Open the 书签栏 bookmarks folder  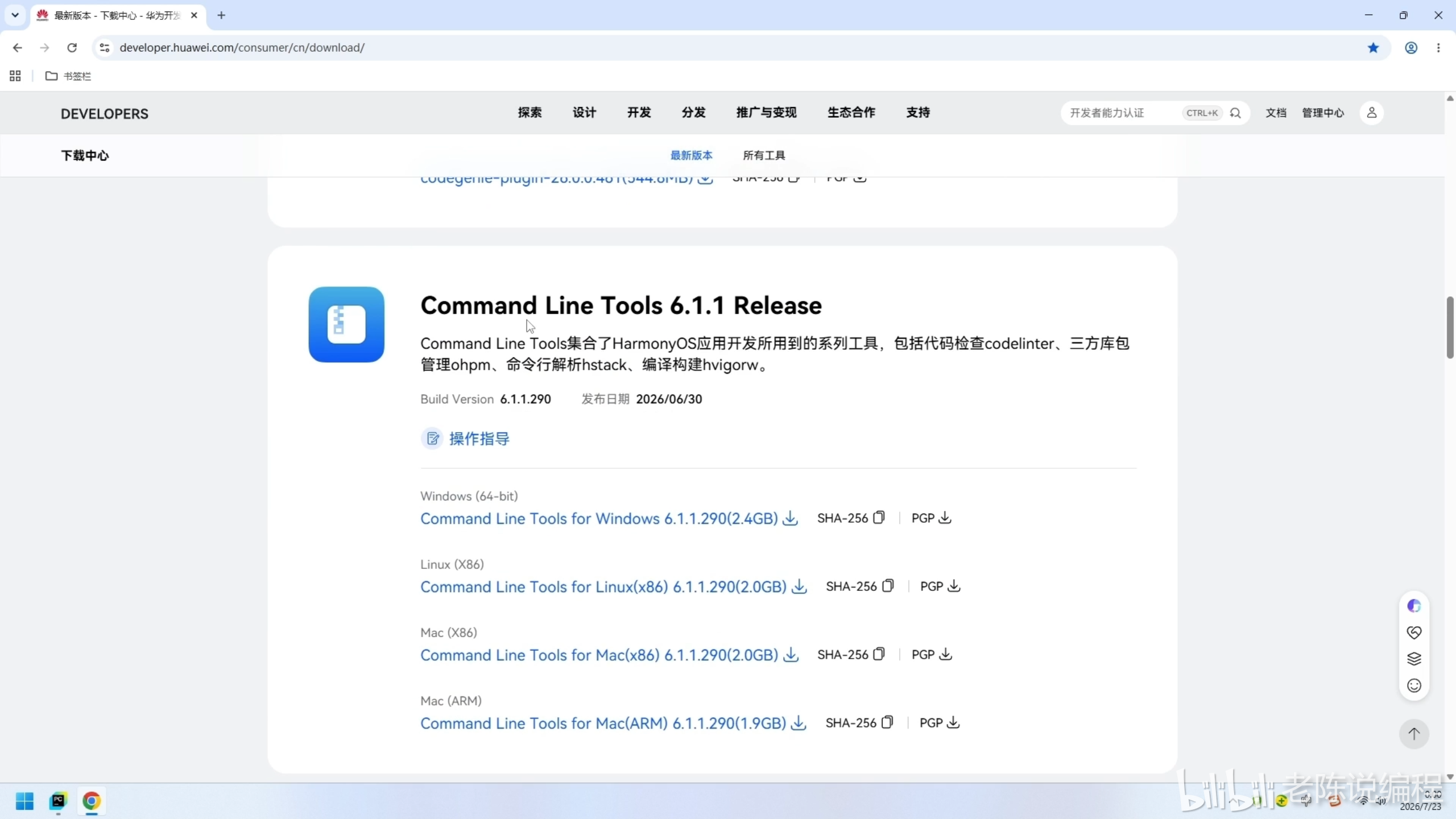click(x=68, y=76)
